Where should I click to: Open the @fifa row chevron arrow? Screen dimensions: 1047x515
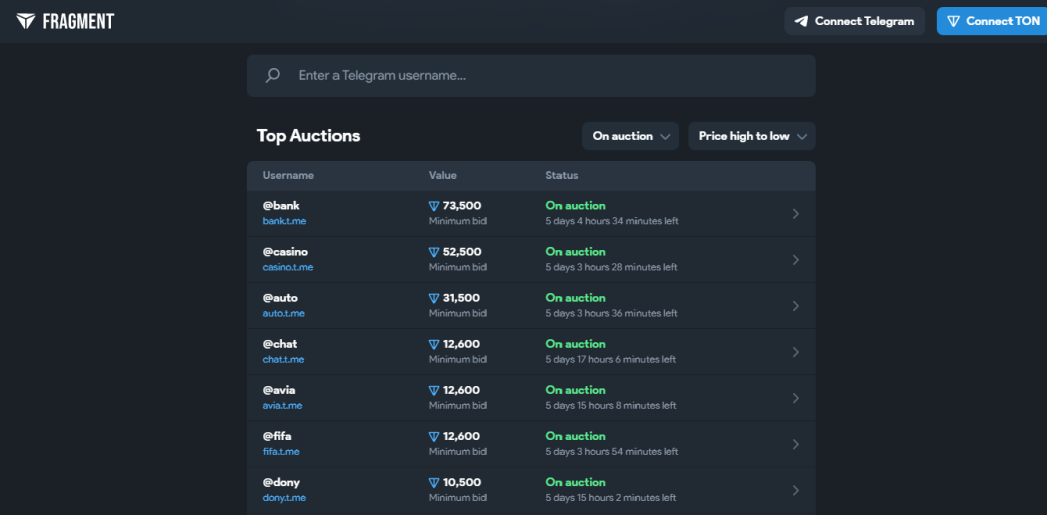click(x=795, y=444)
